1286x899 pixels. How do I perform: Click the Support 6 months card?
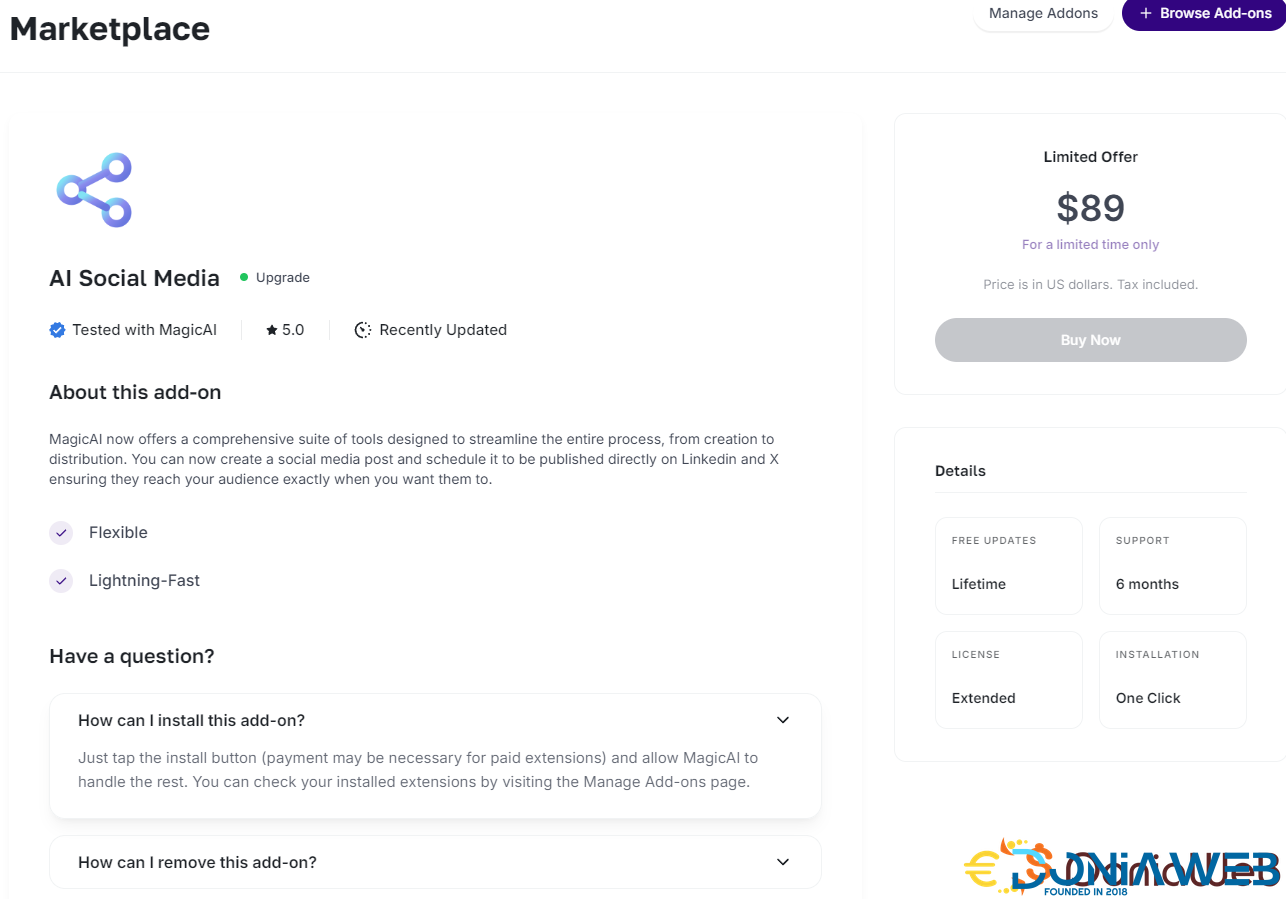[1172, 565]
